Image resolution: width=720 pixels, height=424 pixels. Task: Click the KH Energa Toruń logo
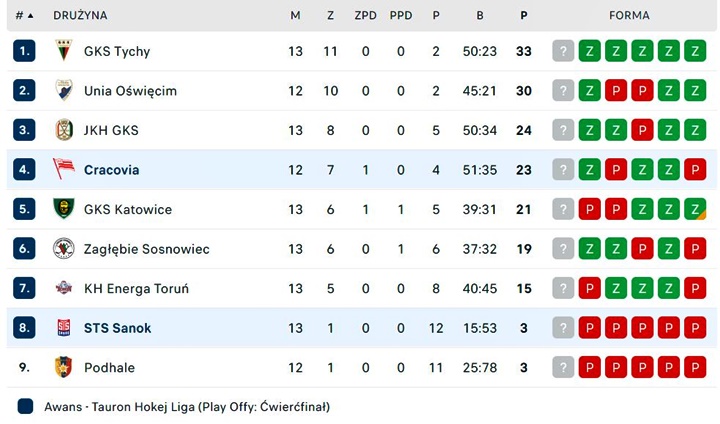[x=64, y=288]
